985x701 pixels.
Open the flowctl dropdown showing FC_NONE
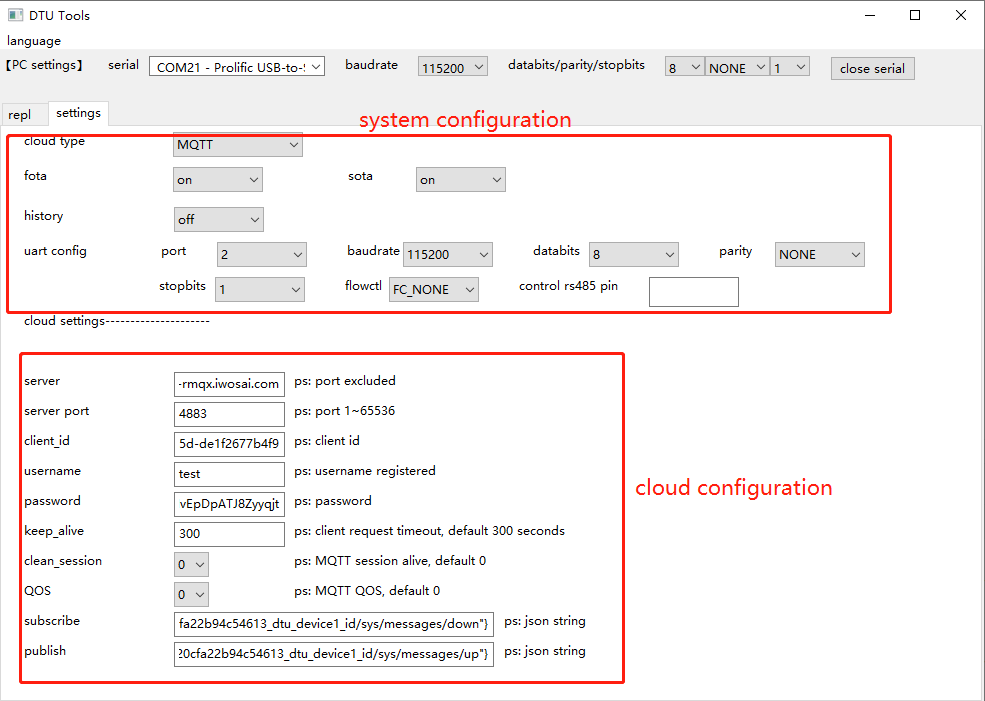[x=433, y=289]
